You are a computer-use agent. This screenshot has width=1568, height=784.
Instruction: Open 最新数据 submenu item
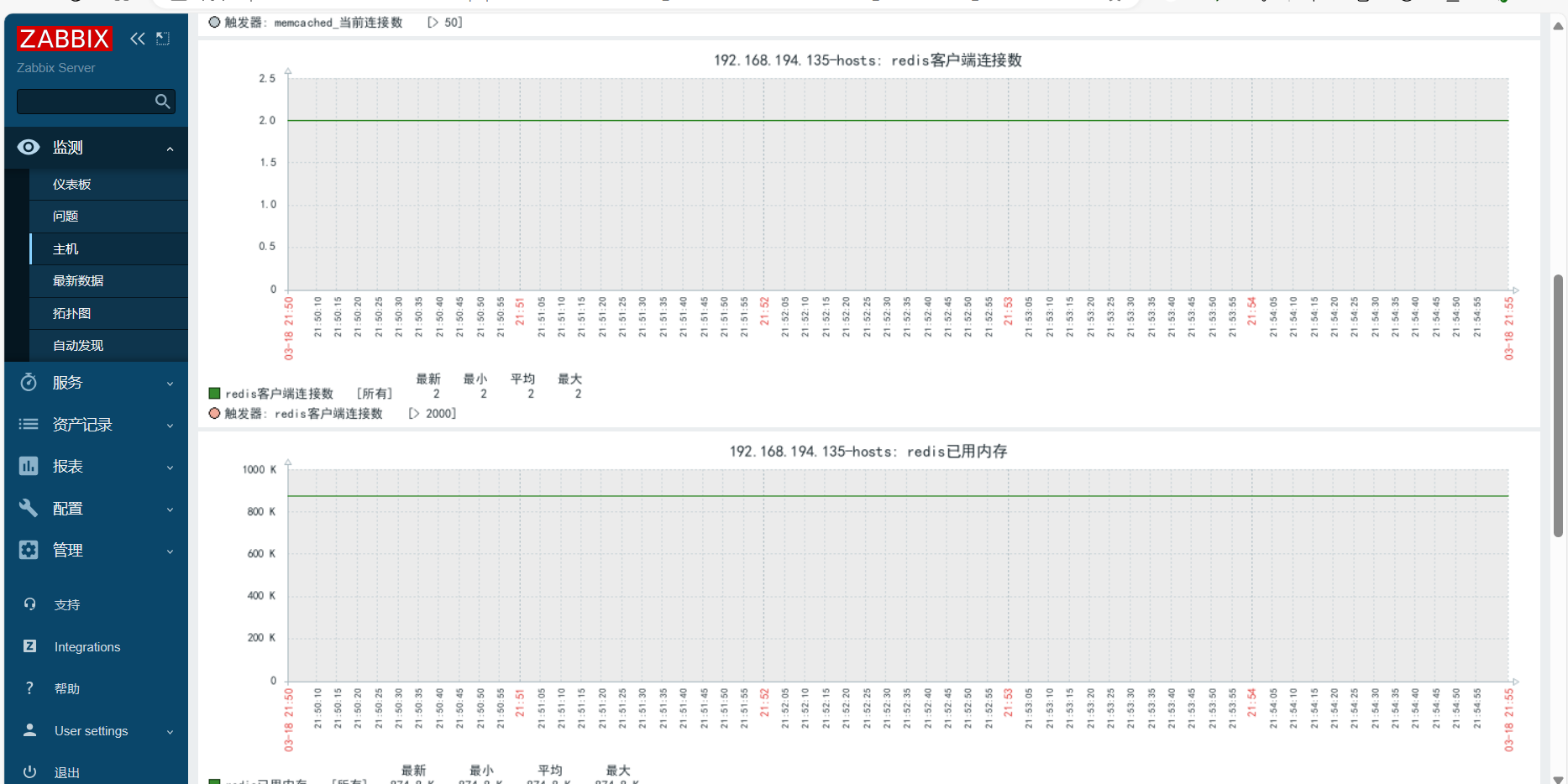[x=108, y=280]
